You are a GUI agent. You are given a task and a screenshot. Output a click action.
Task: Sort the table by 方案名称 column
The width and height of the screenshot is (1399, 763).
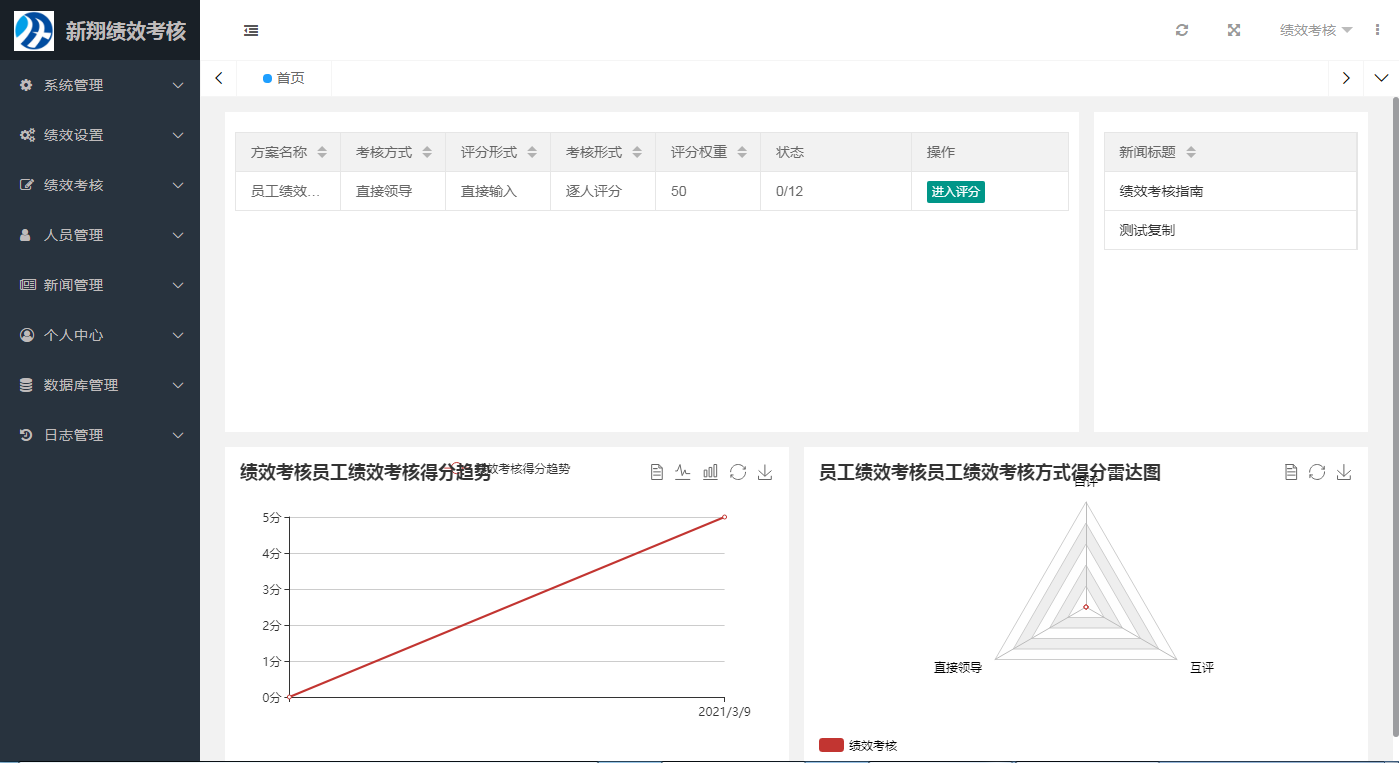[321, 151]
